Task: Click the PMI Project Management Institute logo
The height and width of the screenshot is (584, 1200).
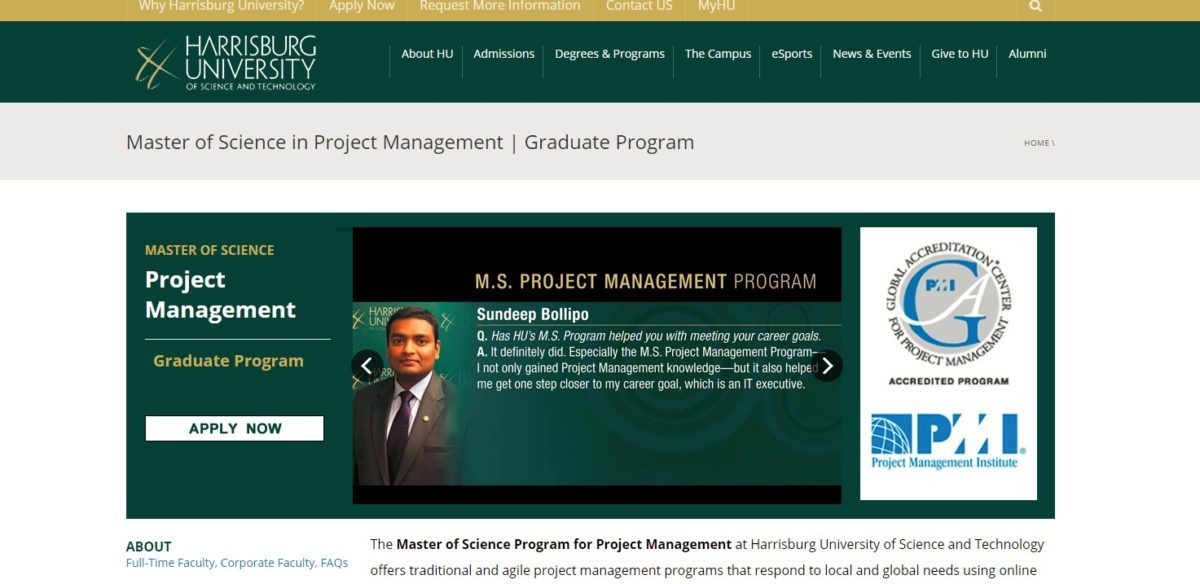Action: (948, 441)
